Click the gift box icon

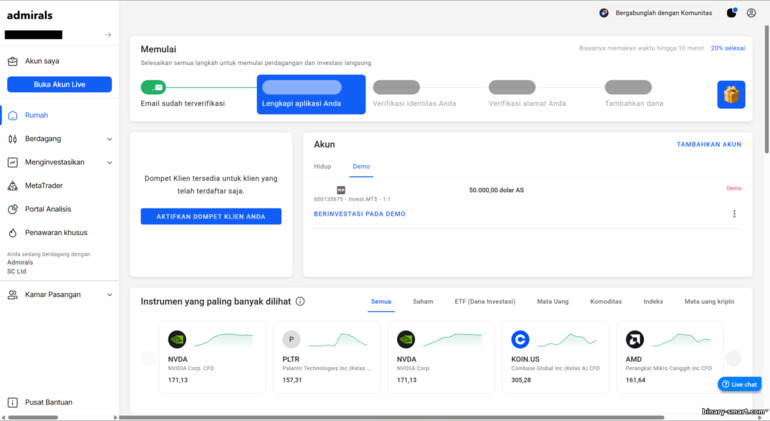(731, 95)
